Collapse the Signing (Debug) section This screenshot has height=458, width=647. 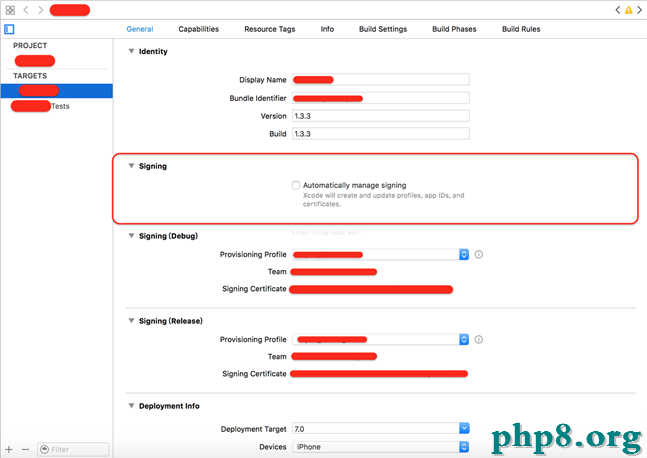pos(131,236)
